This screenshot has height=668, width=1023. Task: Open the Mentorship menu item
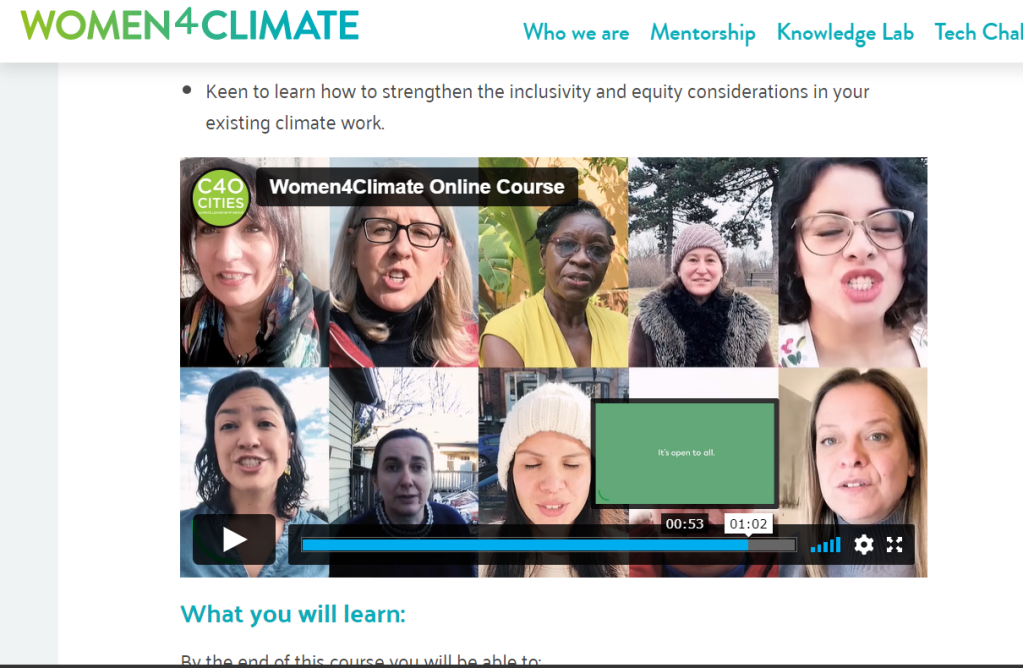click(x=703, y=33)
